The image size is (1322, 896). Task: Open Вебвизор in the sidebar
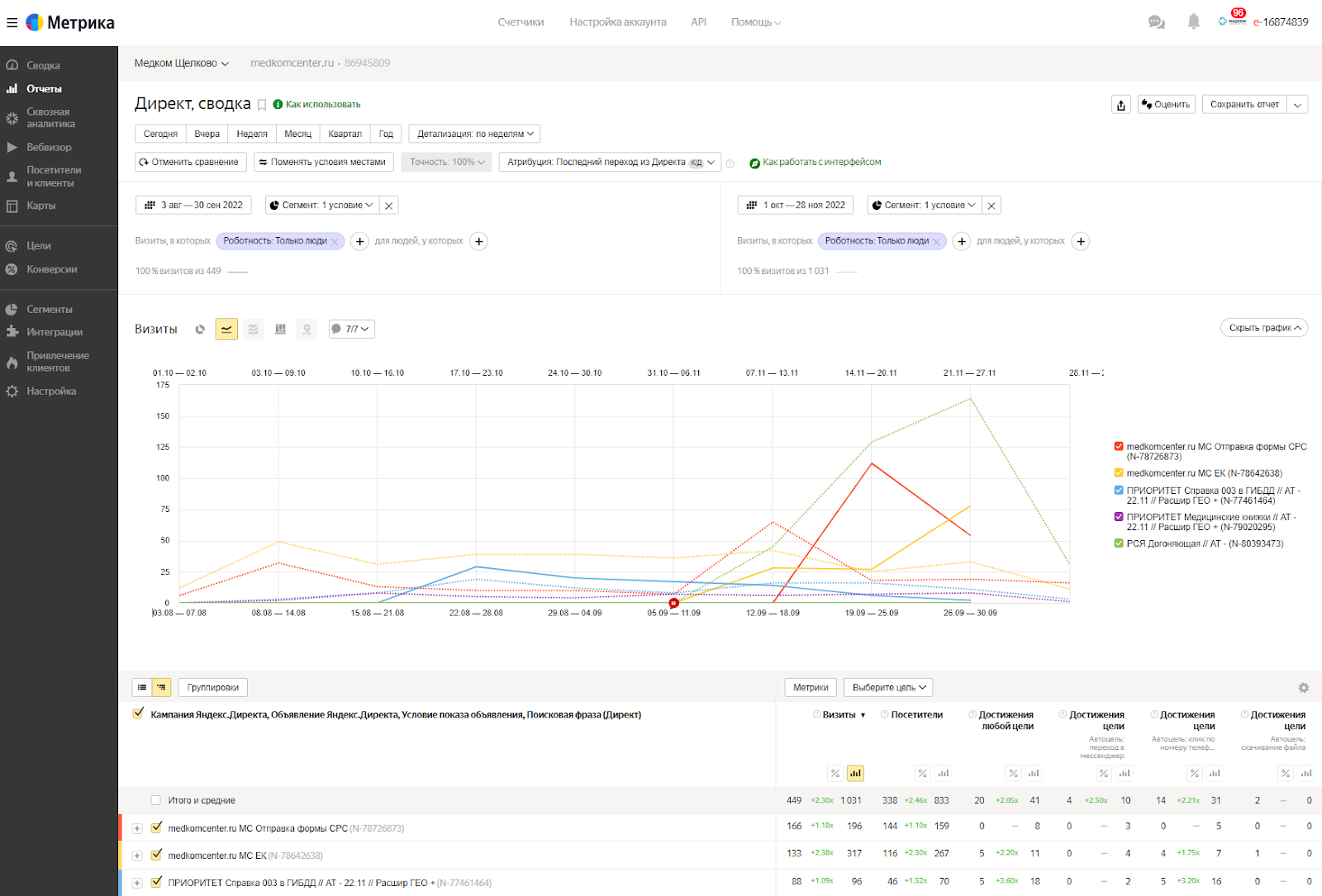click(x=49, y=147)
